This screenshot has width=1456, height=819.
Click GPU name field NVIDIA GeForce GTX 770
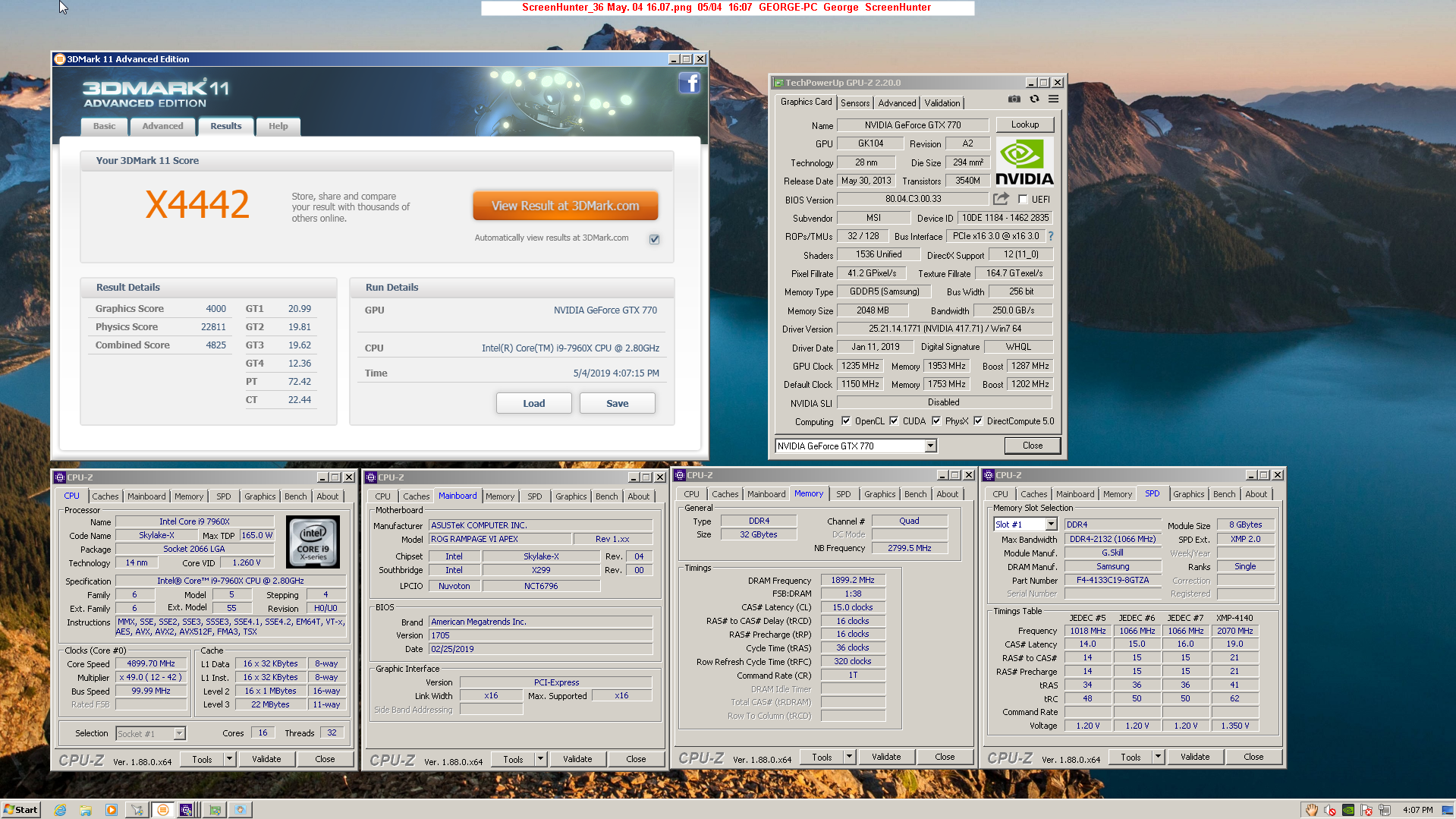(x=912, y=125)
